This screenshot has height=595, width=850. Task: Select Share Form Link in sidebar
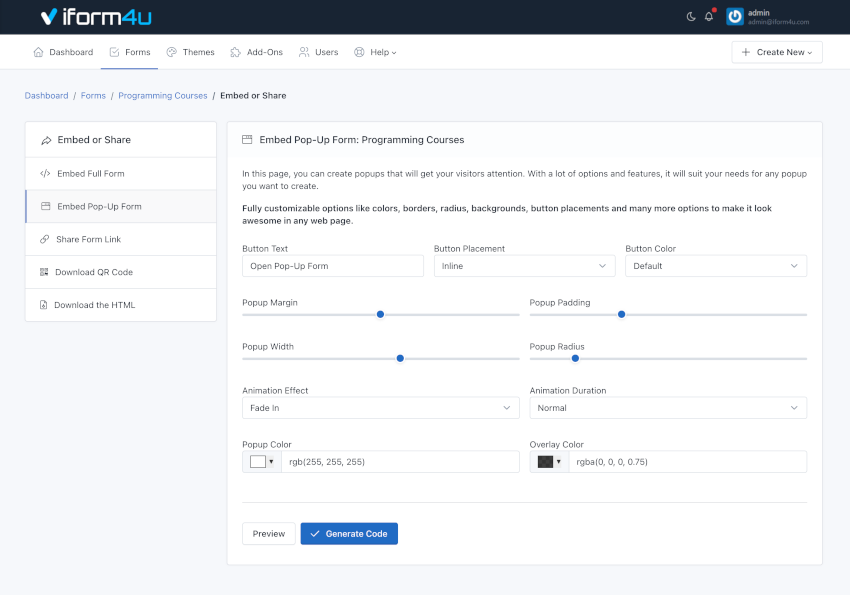pos(88,240)
